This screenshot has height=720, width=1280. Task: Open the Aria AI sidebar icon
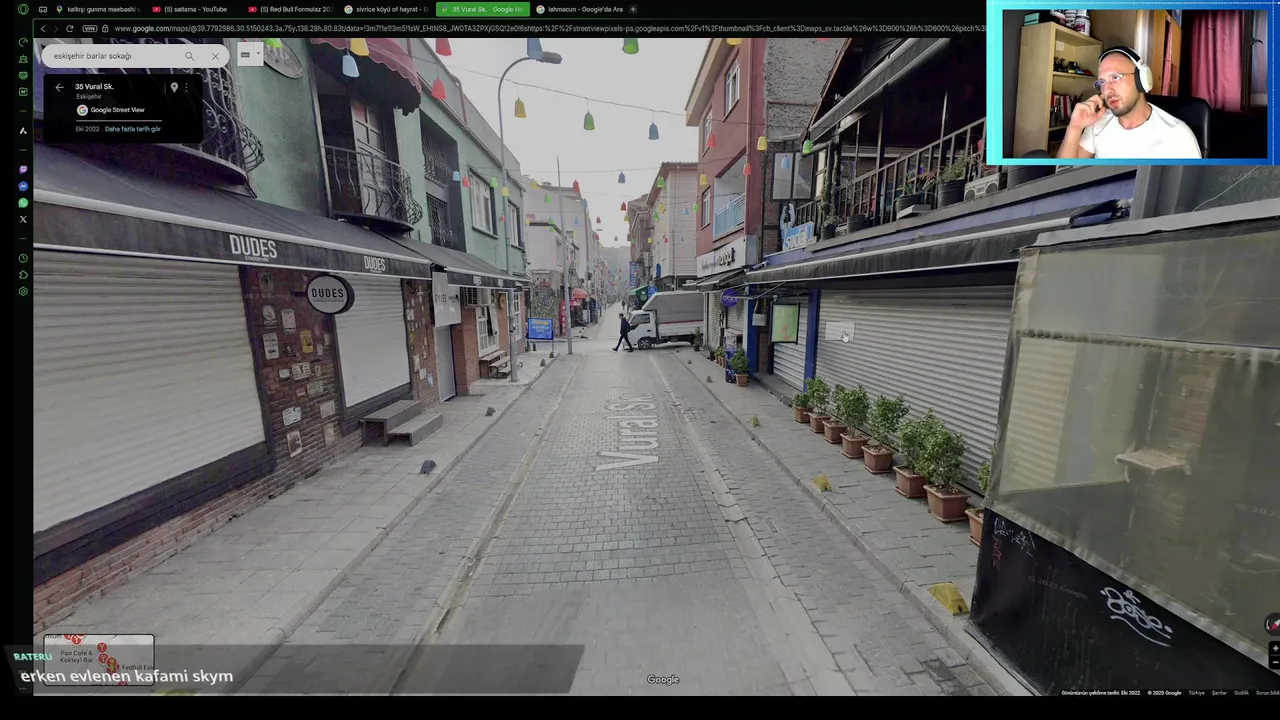coord(23,131)
